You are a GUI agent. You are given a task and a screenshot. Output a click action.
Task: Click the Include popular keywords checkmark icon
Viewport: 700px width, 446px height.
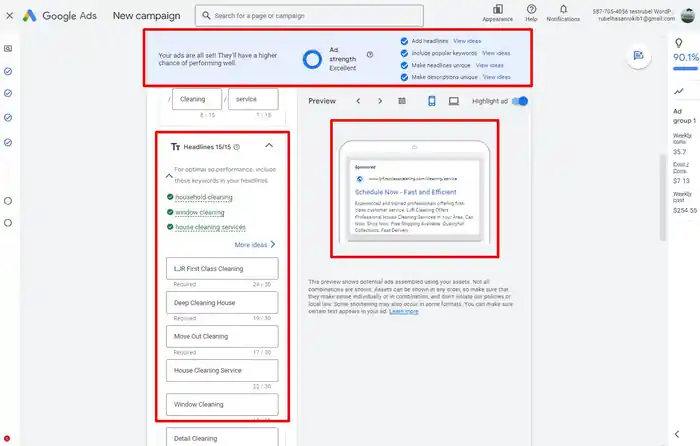tap(404, 53)
